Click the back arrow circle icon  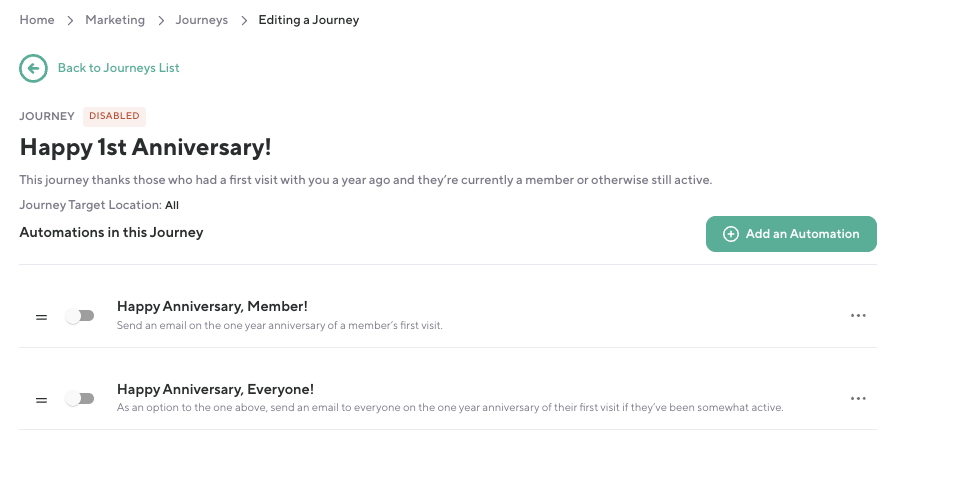pos(33,68)
